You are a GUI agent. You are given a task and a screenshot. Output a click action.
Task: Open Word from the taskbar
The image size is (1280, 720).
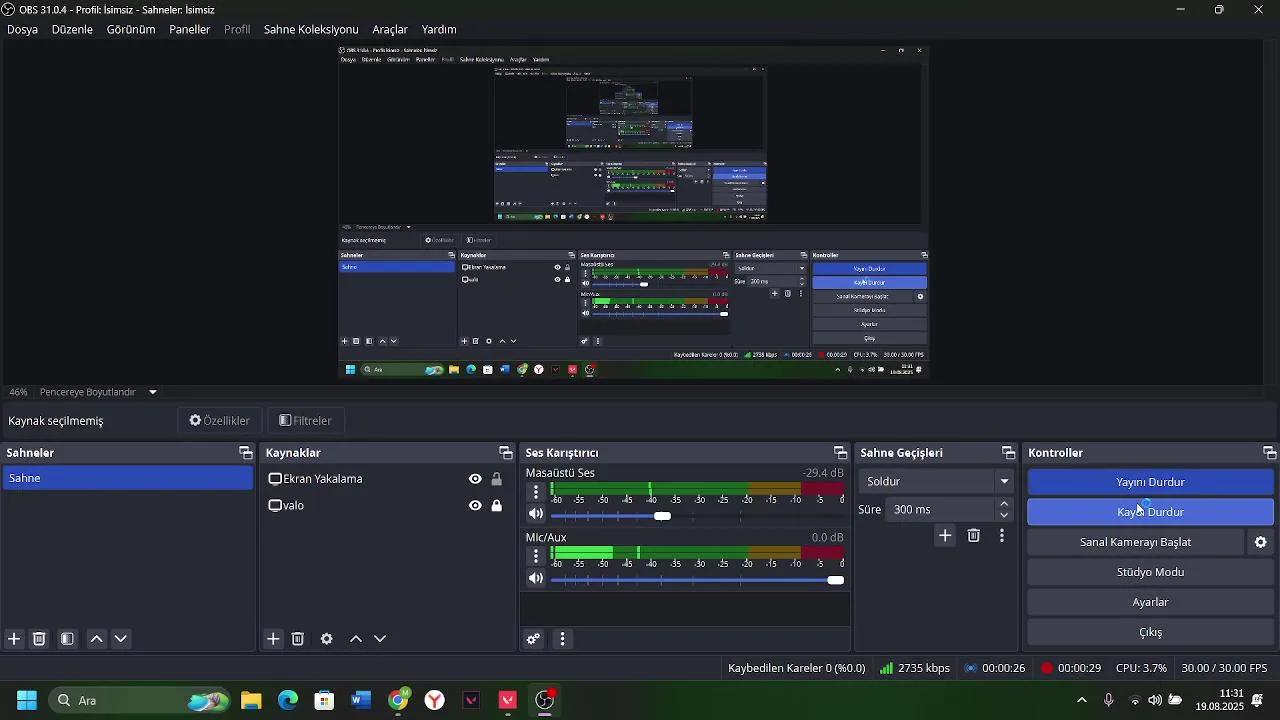pyautogui.click(x=361, y=700)
